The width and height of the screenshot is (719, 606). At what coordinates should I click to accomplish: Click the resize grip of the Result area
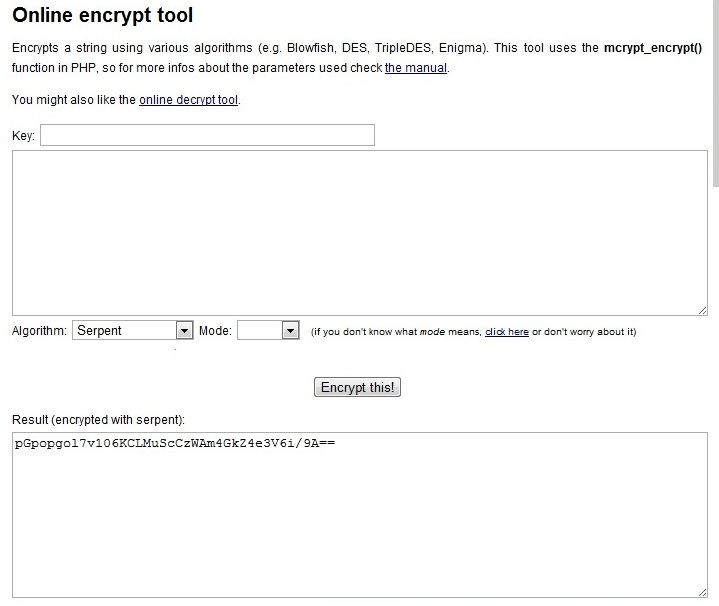click(702, 592)
